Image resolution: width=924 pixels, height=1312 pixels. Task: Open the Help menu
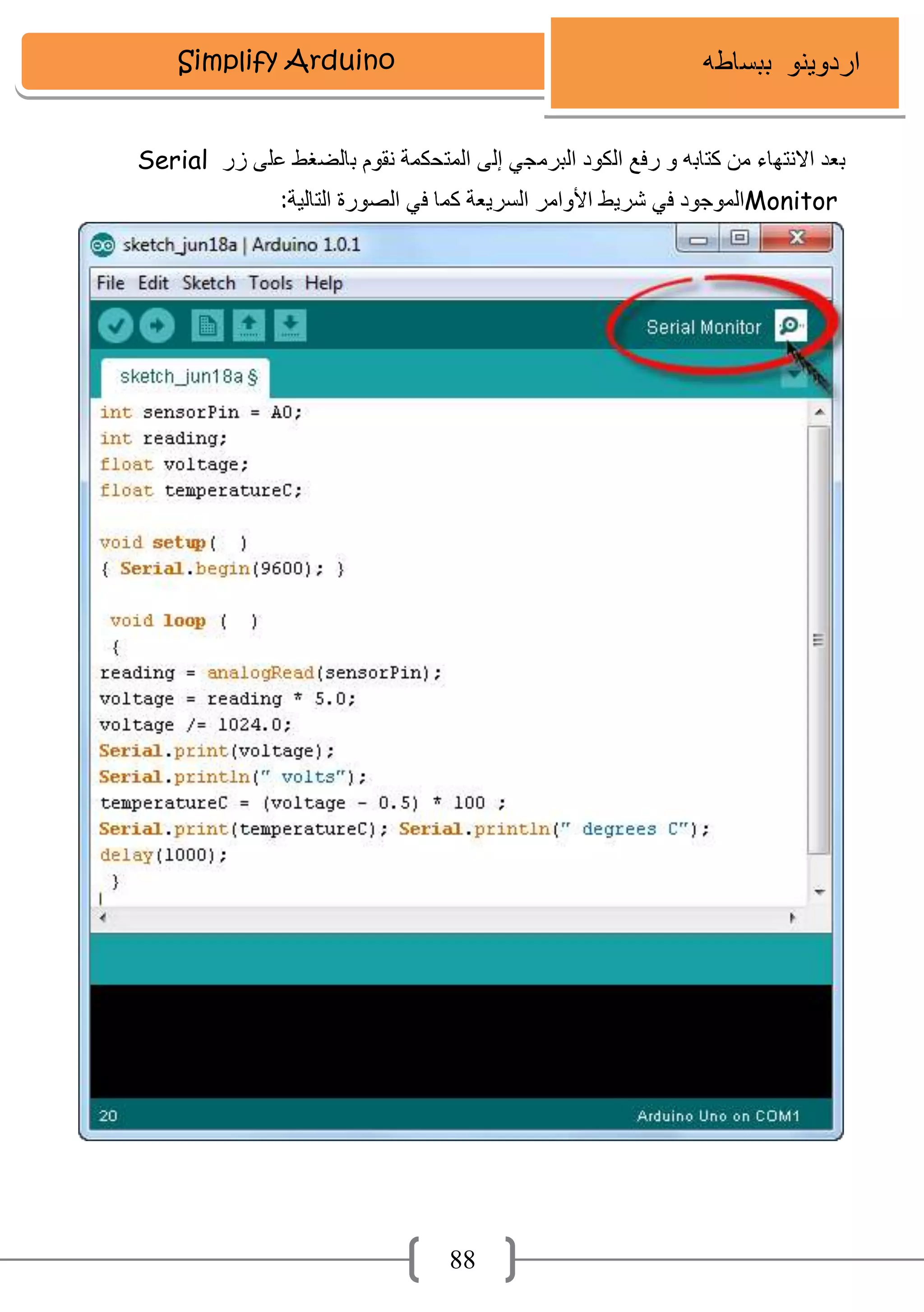324,283
